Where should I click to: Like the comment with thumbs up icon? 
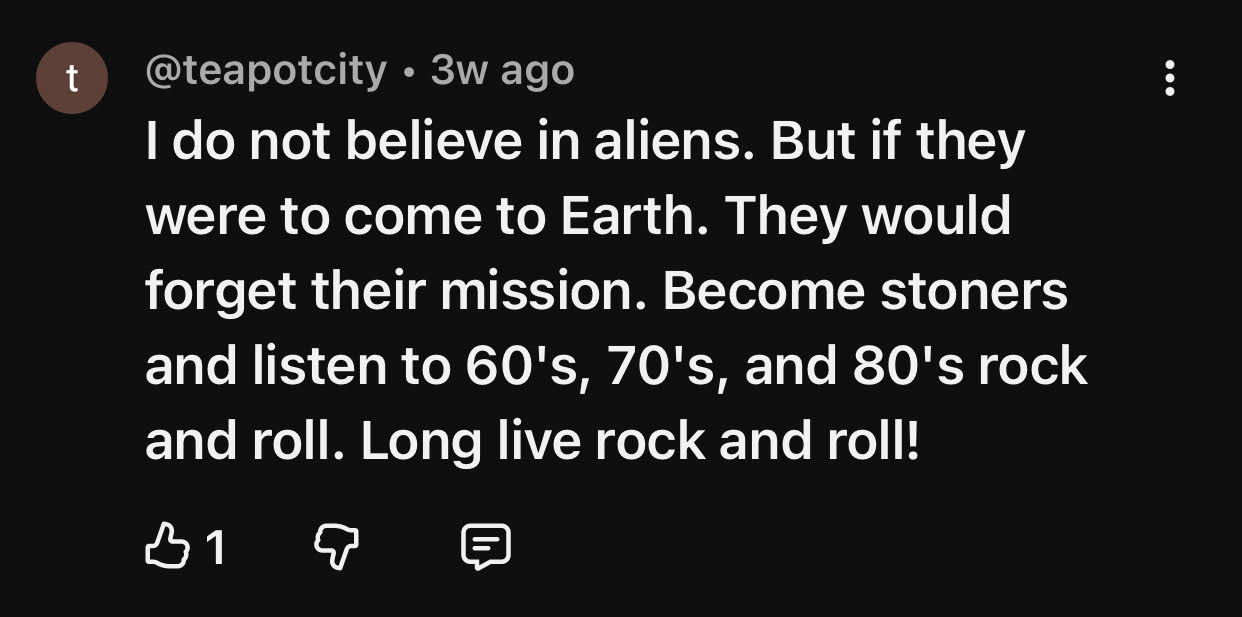[x=165, y=546]
